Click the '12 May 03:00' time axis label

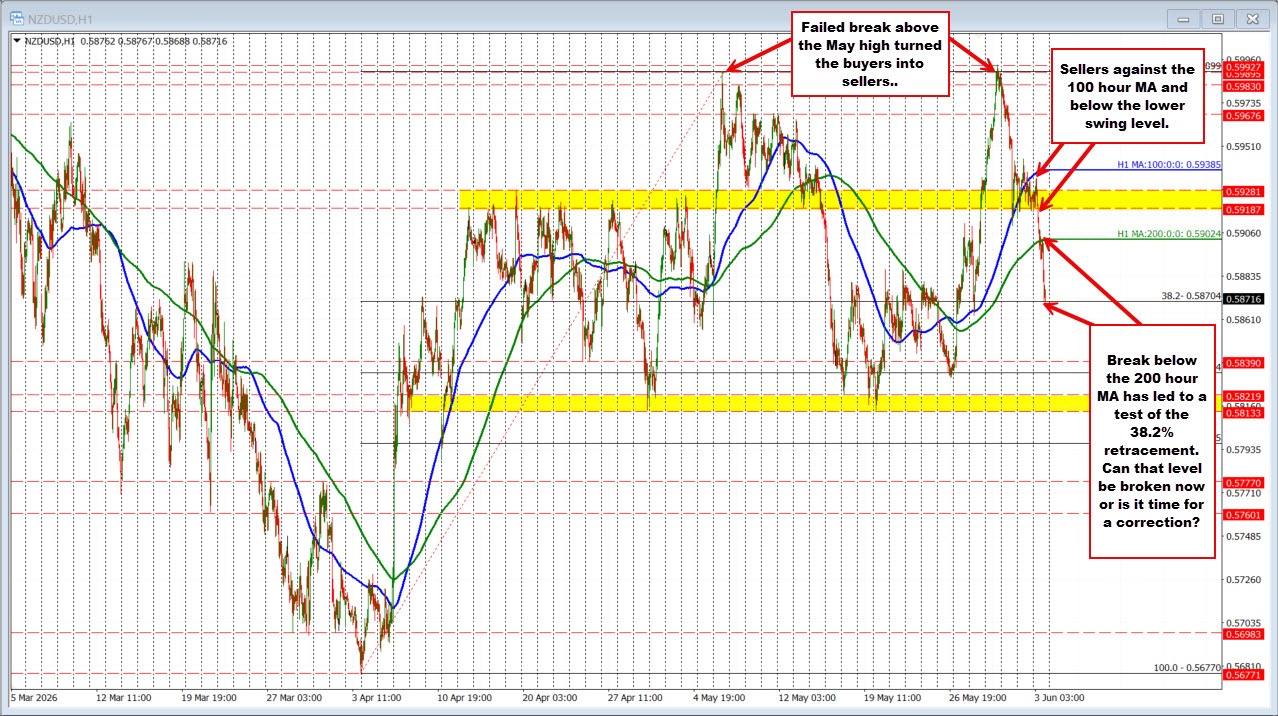(809, 696)
